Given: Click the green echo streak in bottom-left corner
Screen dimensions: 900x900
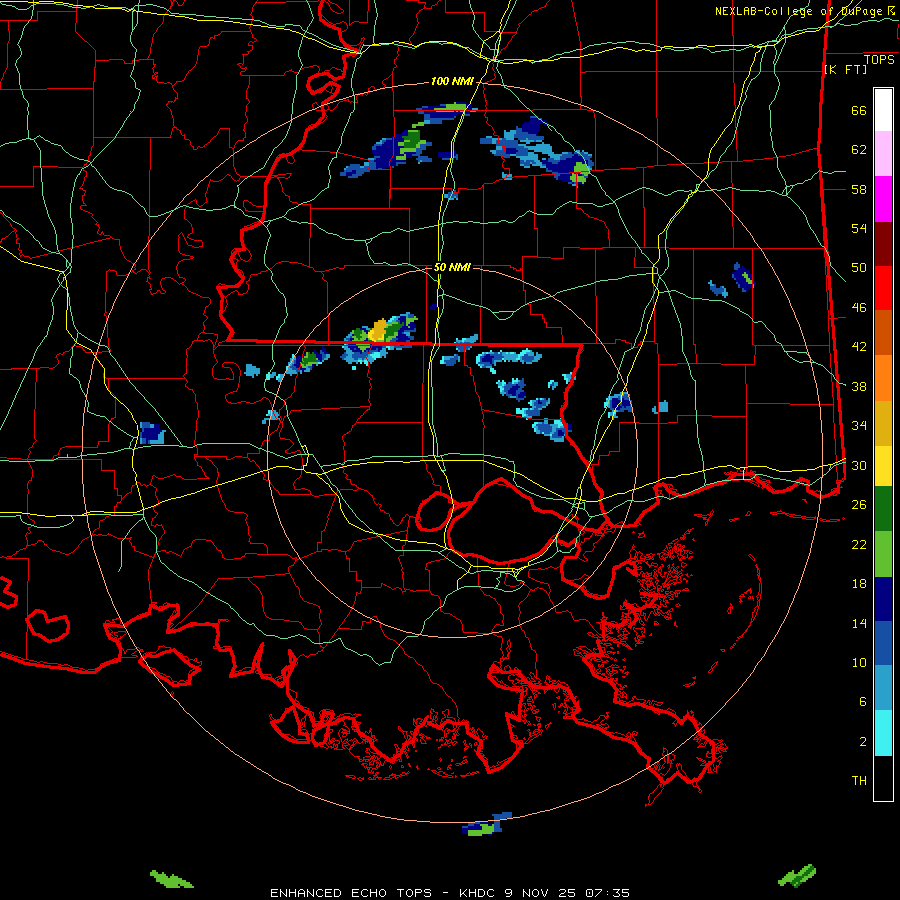Looking at the screenshot, I should tap(171, 879).
